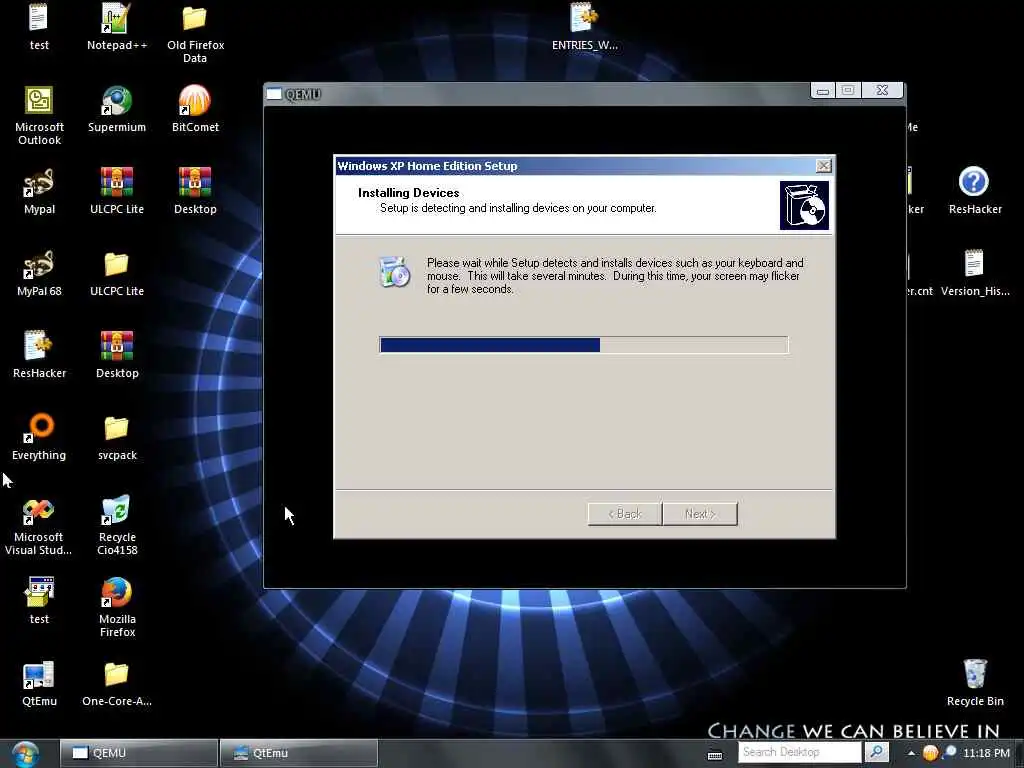Click the Next button in Setup
The image size is (1024, 768).
click(x=700, y=514)
